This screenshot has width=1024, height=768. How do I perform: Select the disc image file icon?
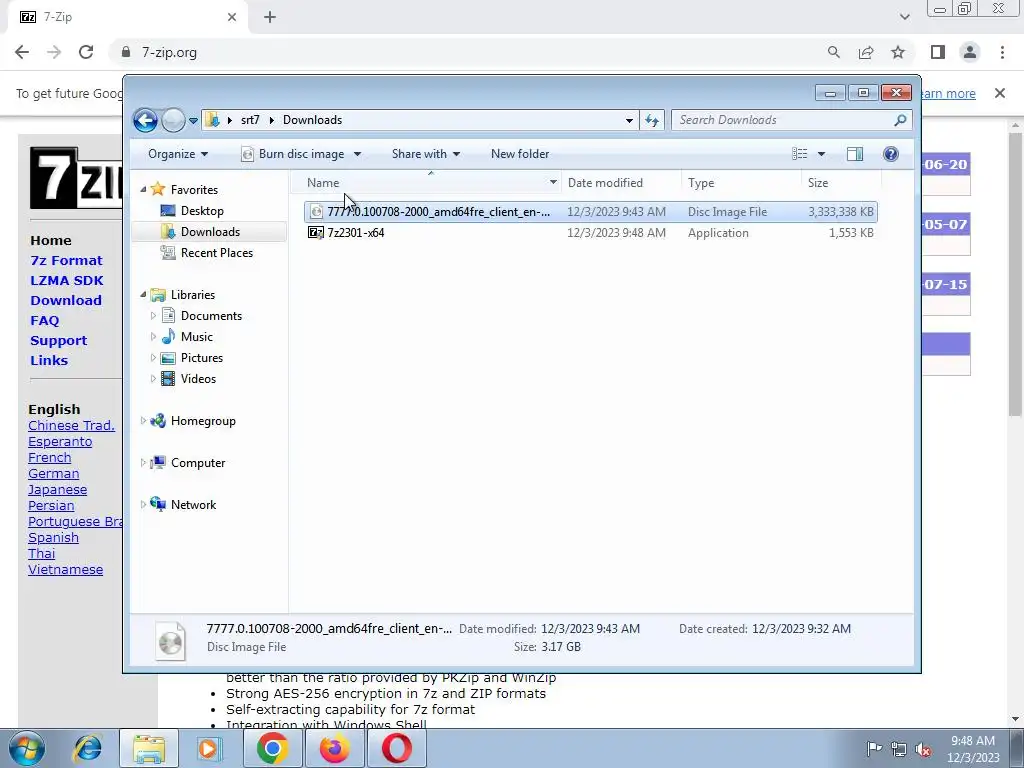[316, 212]
